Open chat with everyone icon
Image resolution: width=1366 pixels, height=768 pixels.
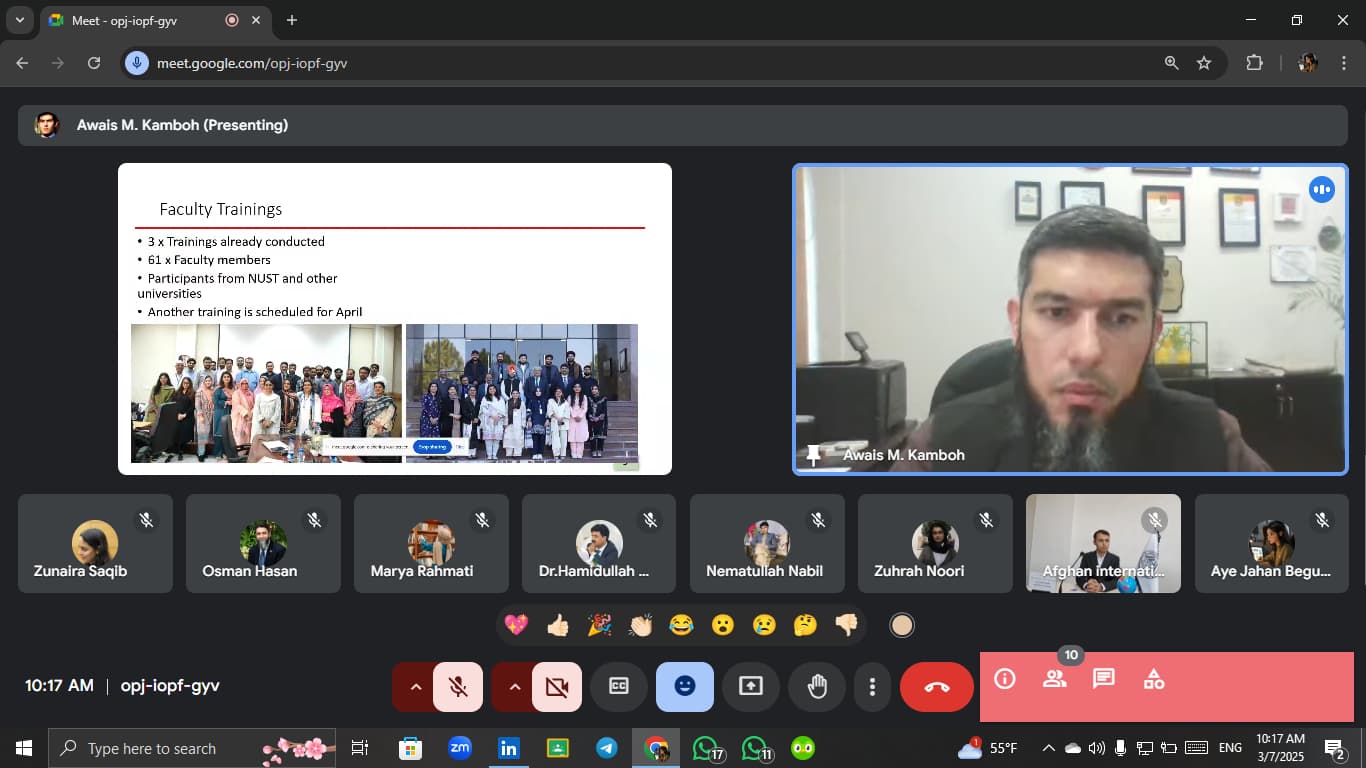(x=1104, y=680)
